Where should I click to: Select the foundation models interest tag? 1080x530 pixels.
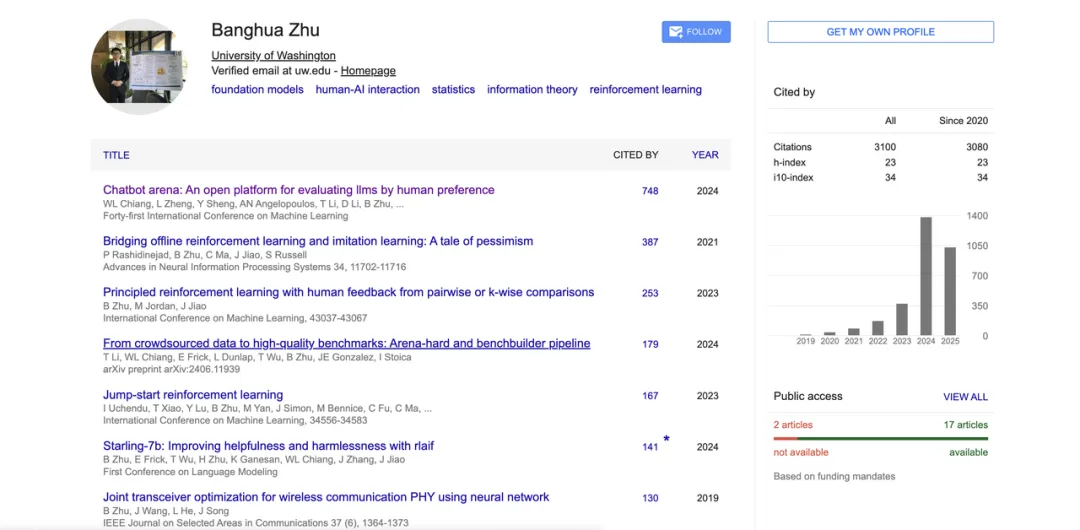[257, 90]
